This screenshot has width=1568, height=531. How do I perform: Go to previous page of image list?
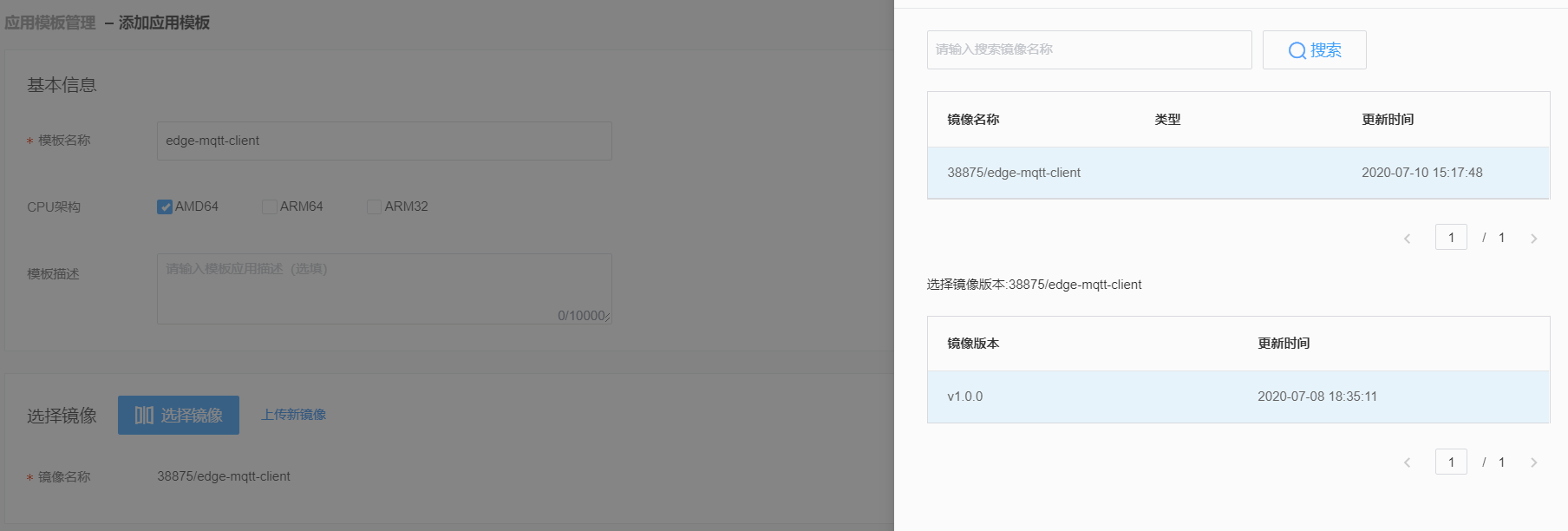1407,239
